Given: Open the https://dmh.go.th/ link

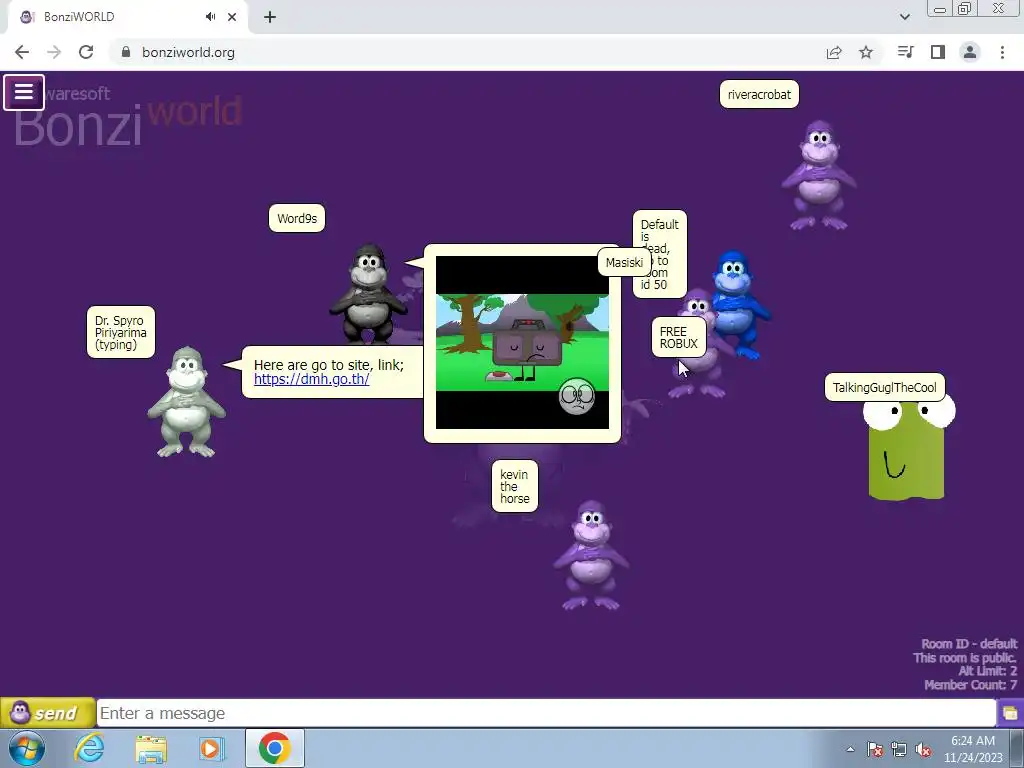Looking at the screenshot, I should 312,379.
